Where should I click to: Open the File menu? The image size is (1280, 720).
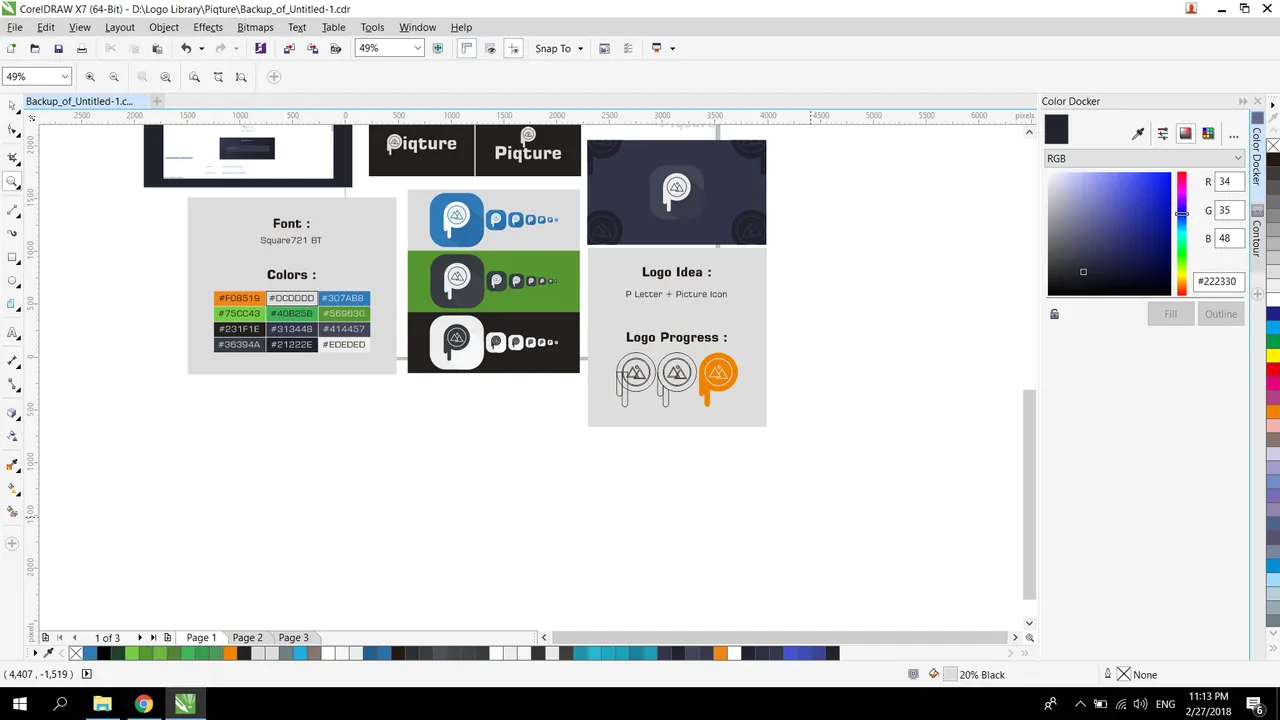click(14, 27)
